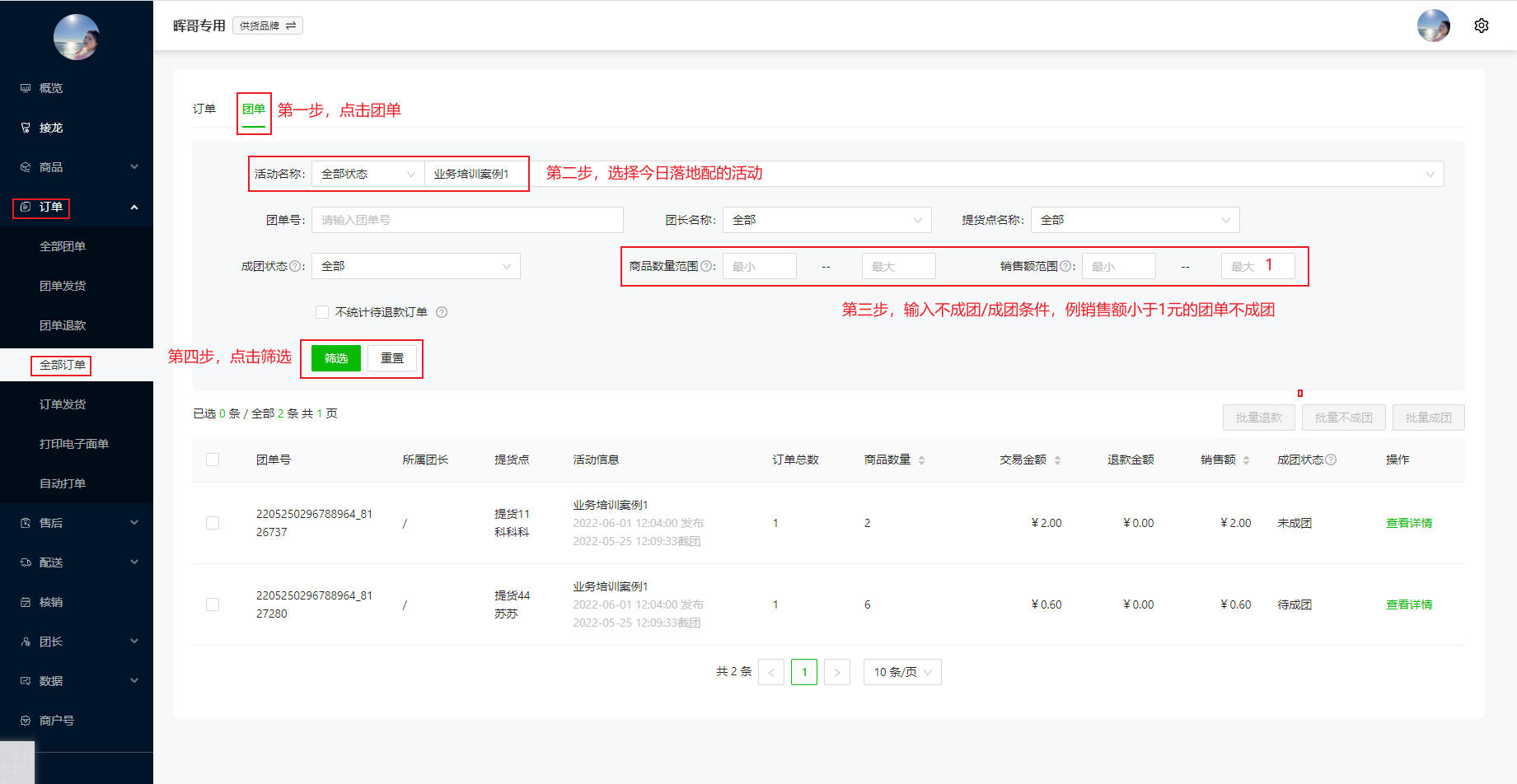Go to next page arrow
Viewport: 1517px width, 784px height.
tap(837, 672)
